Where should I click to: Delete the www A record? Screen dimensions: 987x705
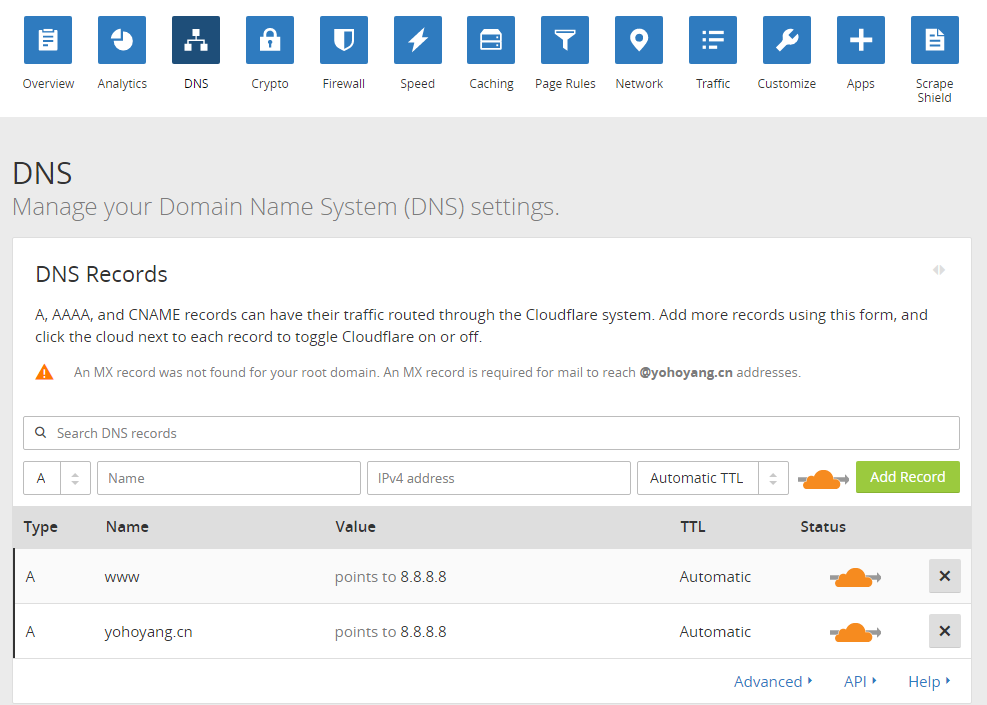(944, 576)
